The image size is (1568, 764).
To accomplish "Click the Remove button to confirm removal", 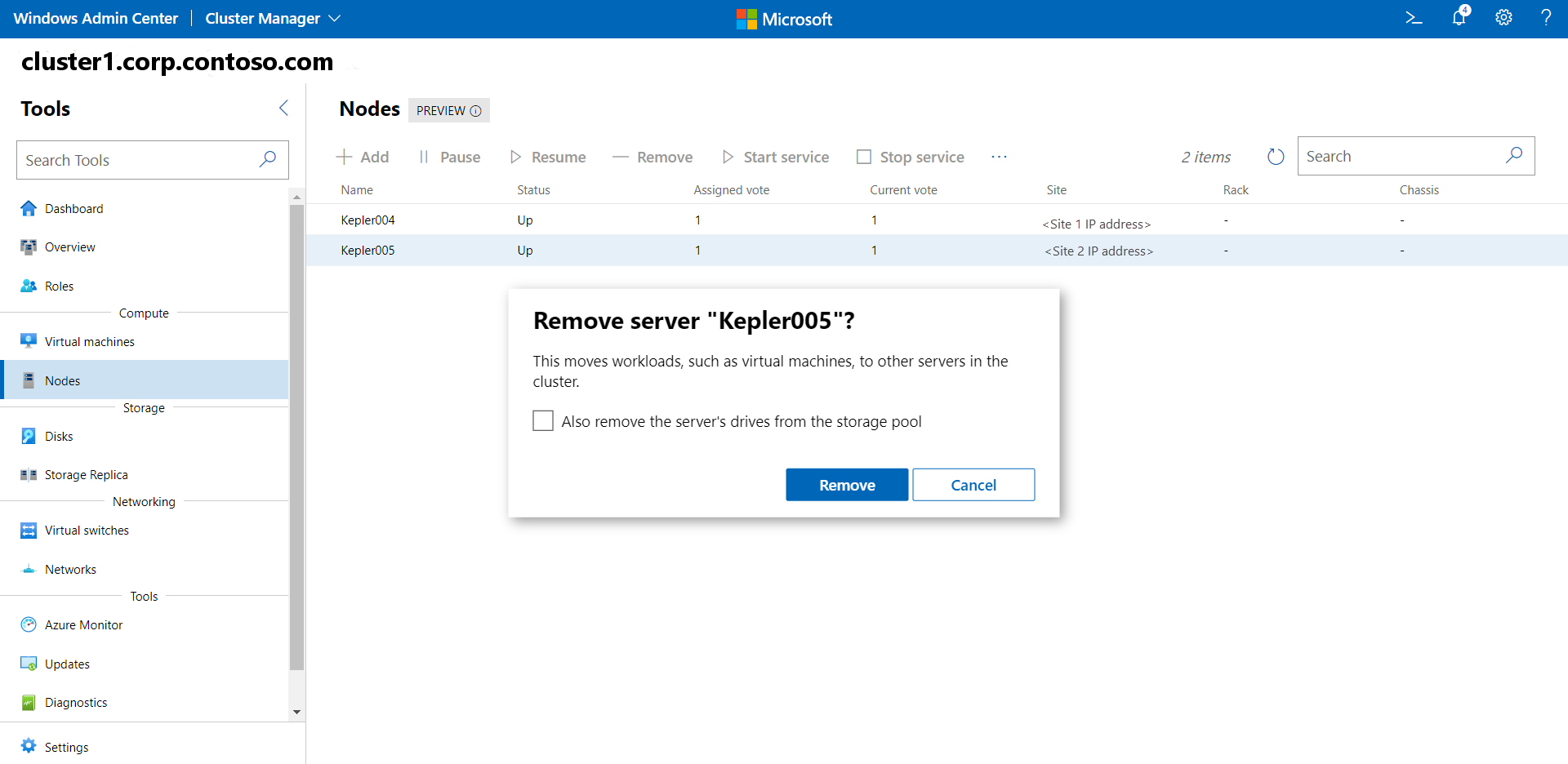I will [846, 484].
